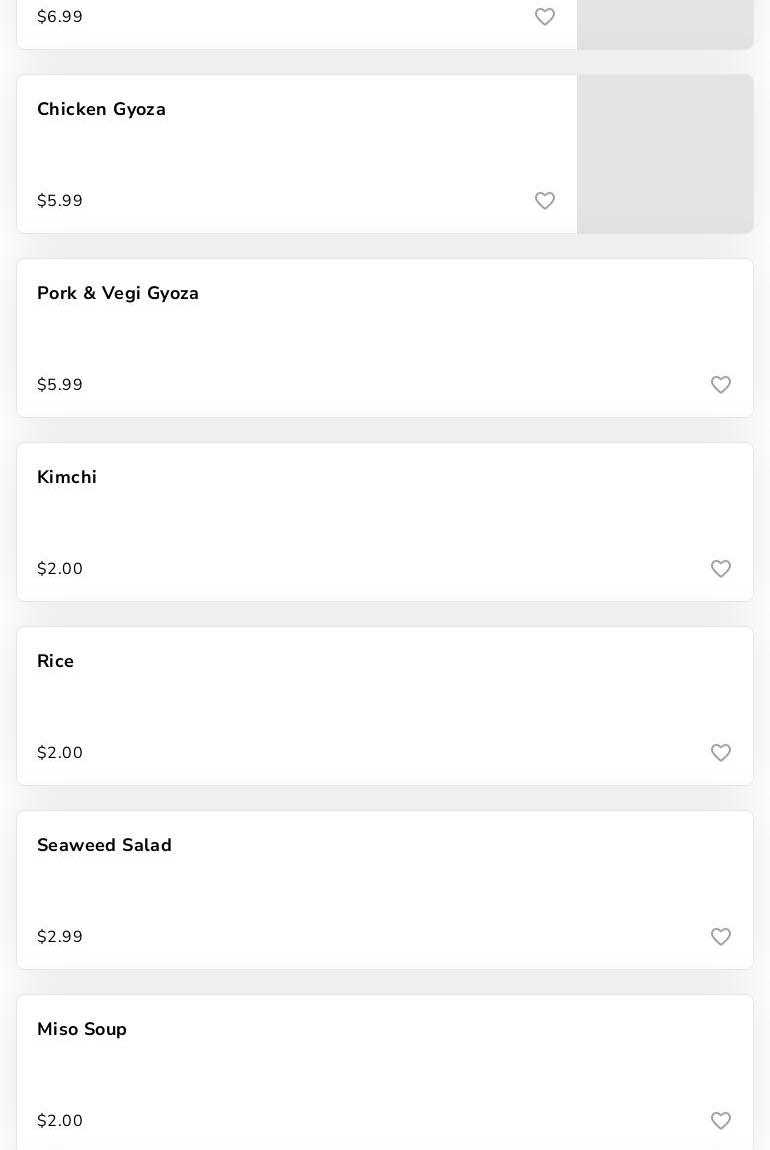Favorite Miso Soup with the heart icon

(721, 1121)
